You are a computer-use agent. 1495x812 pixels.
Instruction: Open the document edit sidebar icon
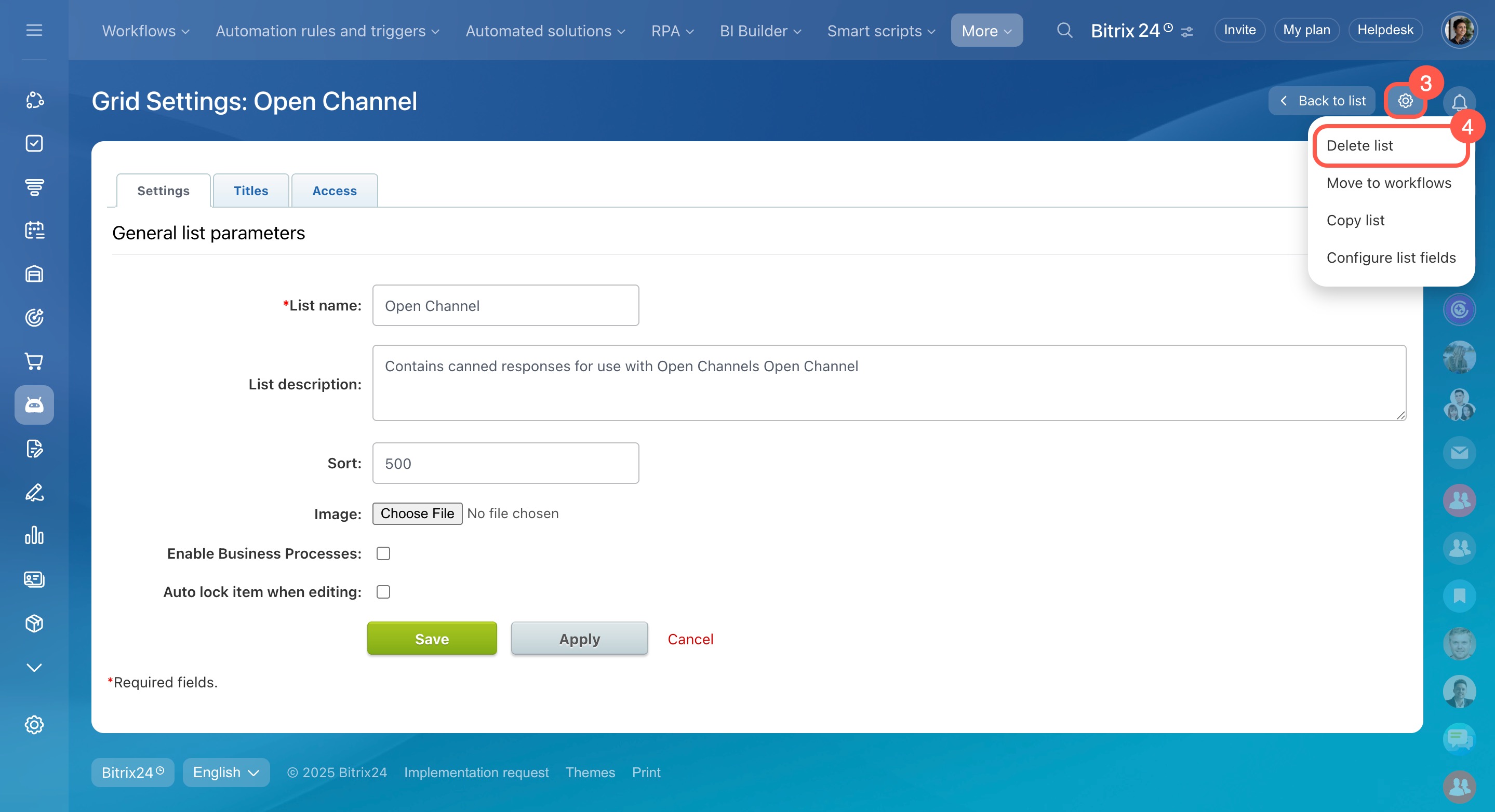click(x=34, y=449)
